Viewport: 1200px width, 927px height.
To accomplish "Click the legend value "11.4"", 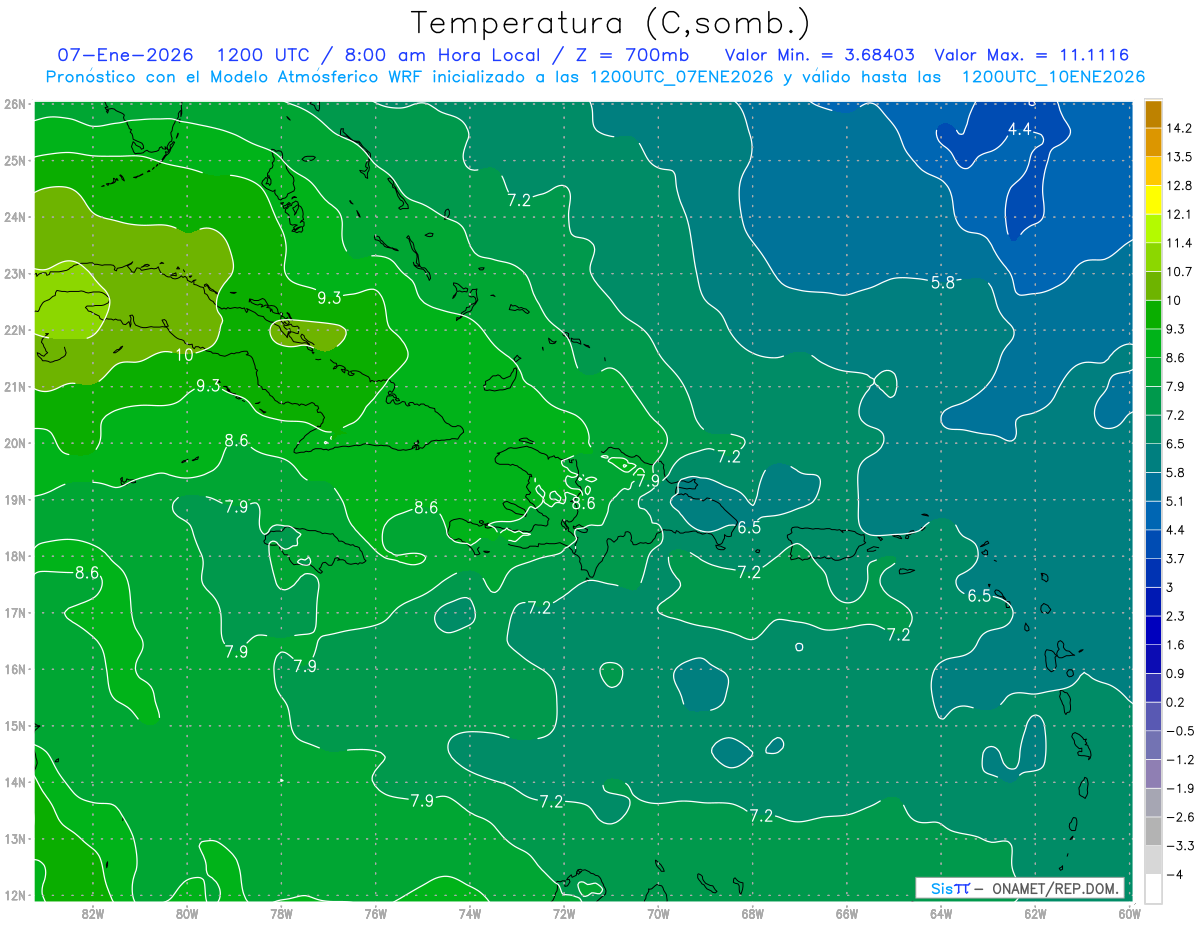I will pyautogui.click(x=1178, y=243).
